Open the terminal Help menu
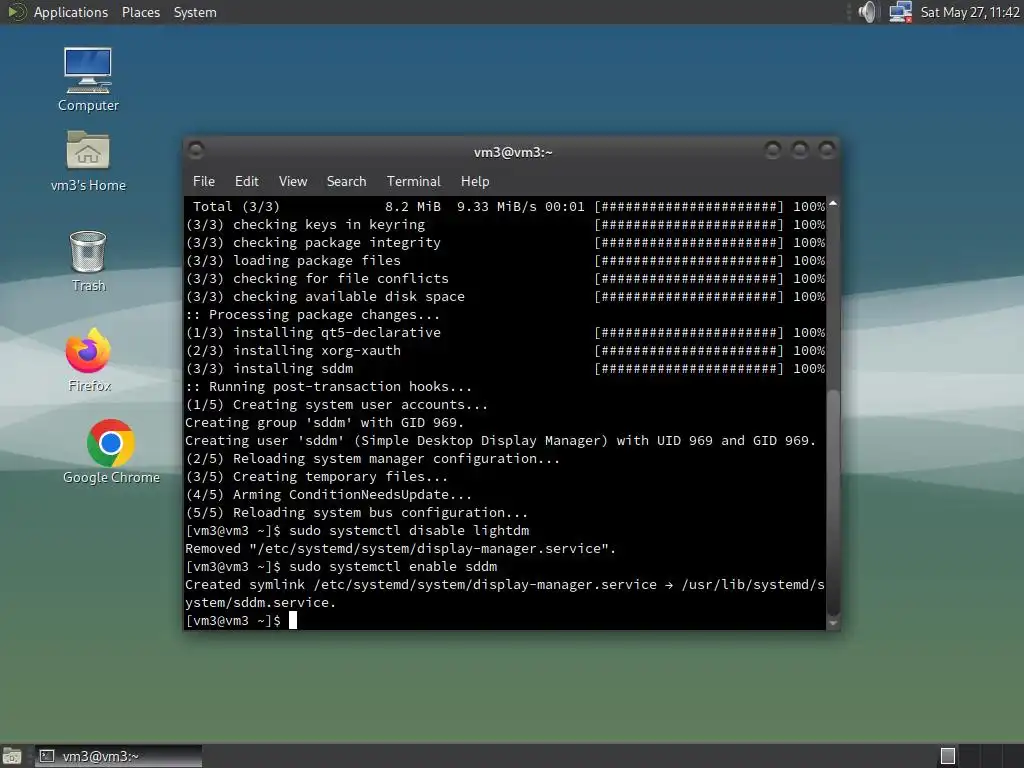 click(x=475, y=182)
